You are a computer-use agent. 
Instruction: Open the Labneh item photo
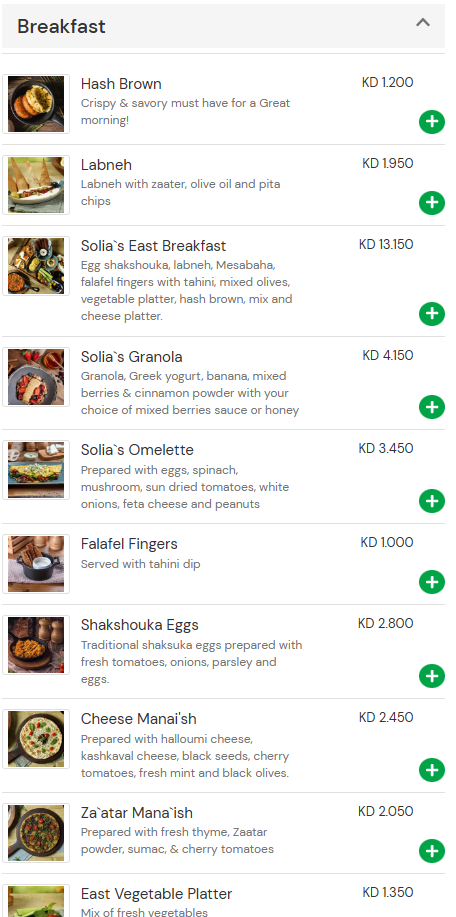coord(36,184)
